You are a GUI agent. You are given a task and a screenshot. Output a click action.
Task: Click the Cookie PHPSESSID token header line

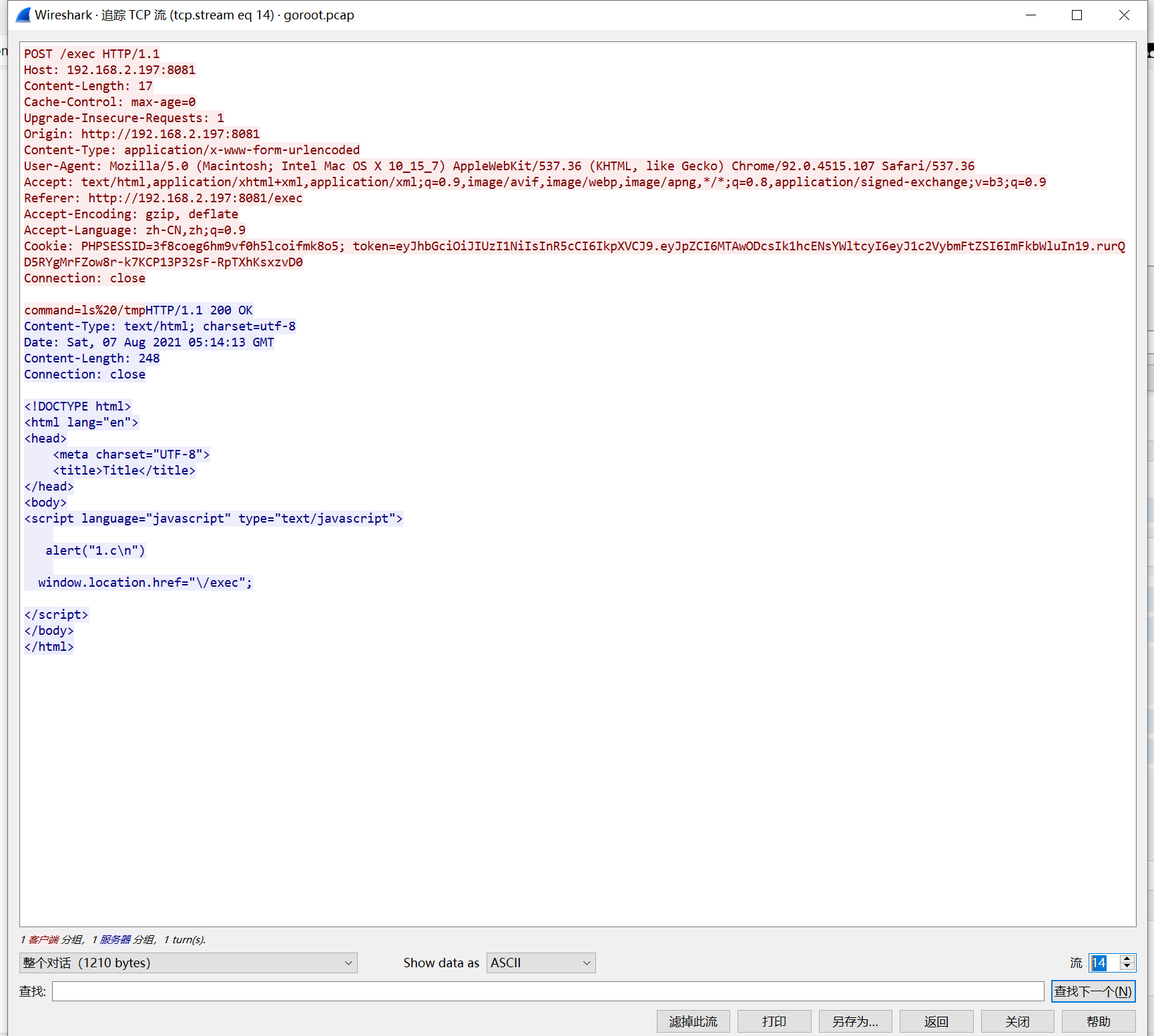575,254
